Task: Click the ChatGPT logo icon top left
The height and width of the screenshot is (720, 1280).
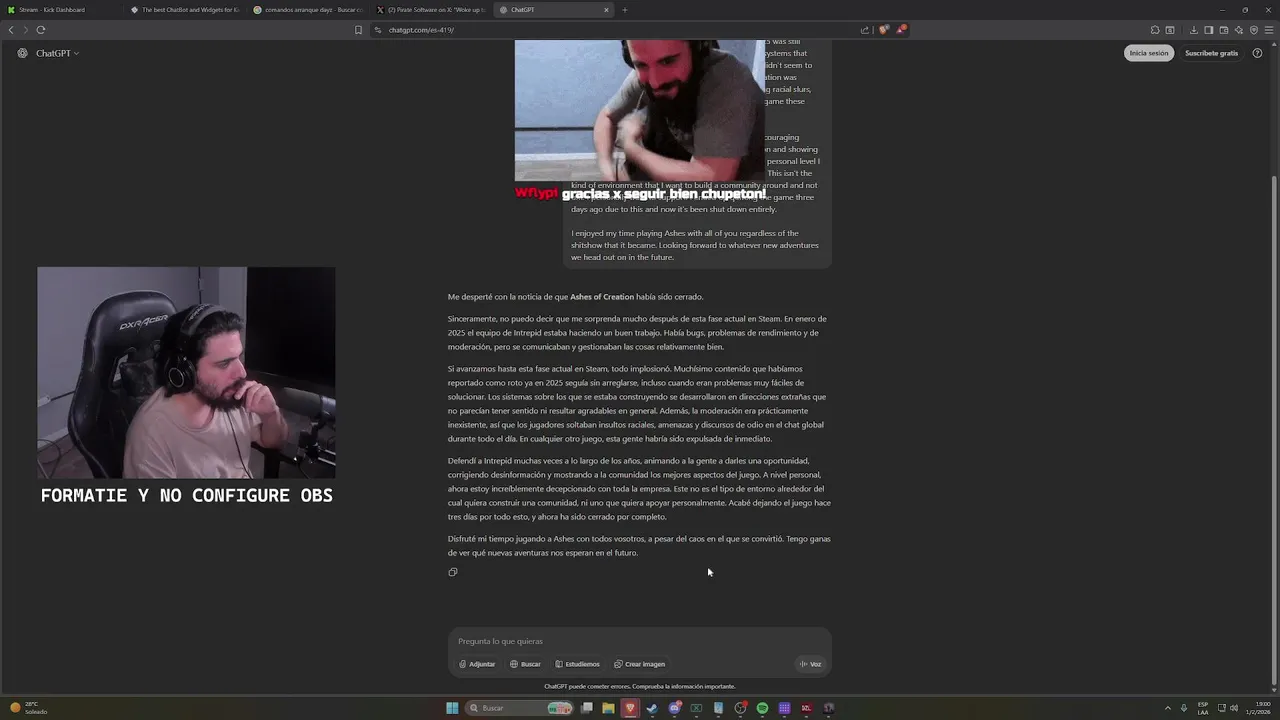Action: pos(22,53)
